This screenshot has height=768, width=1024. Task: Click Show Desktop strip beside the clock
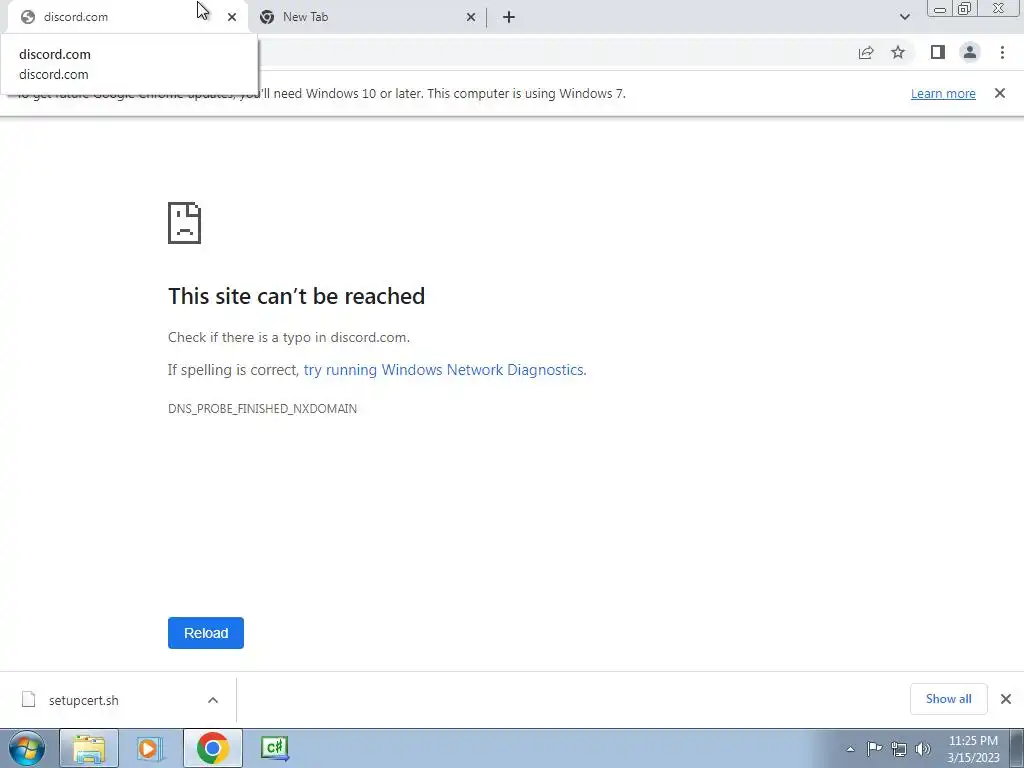pyautogui.click(x=1017, y=748)
